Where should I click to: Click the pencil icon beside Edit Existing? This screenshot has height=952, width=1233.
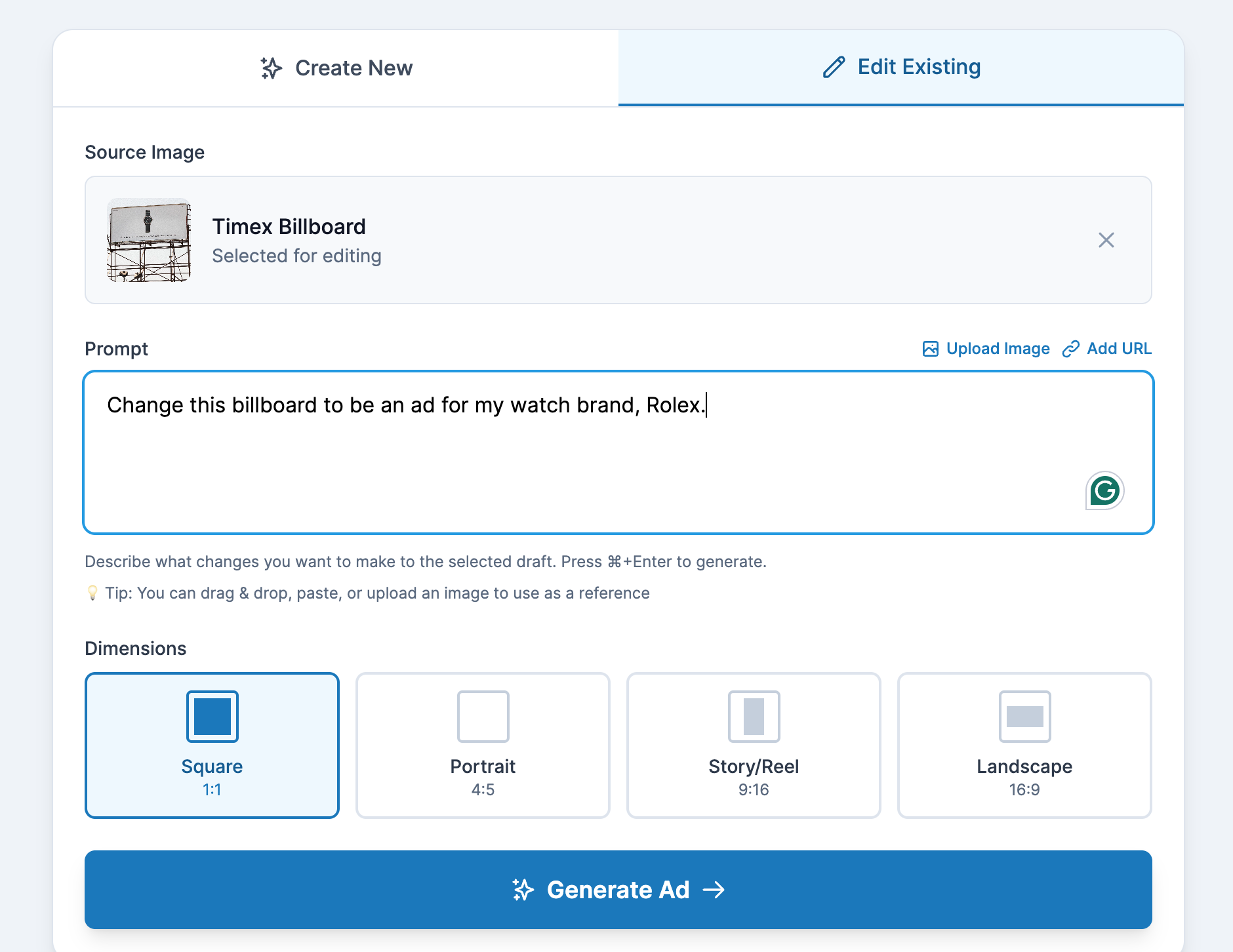click(834, 68)
